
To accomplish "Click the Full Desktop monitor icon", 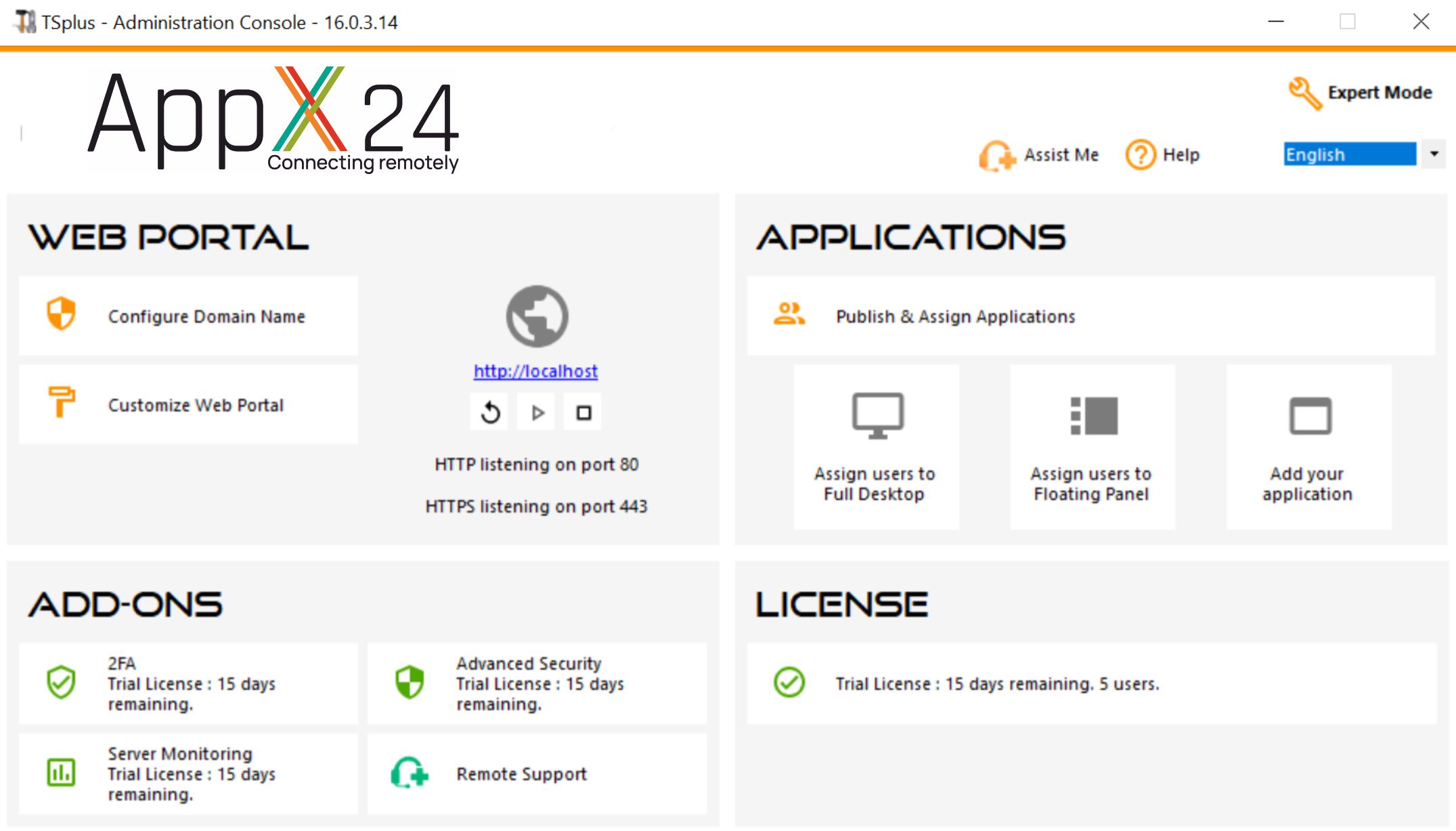I will [x=877, y=415].
